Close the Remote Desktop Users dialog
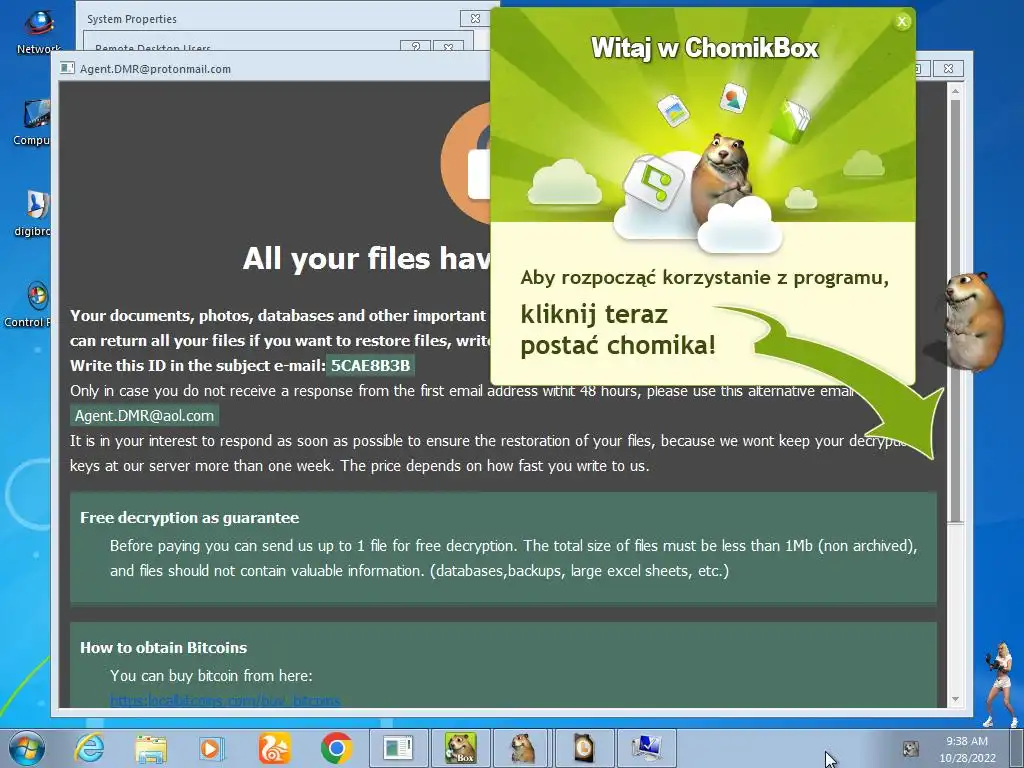Image resolution: width=1024 pixels, height=768 pixels. [x=448, y=47]
